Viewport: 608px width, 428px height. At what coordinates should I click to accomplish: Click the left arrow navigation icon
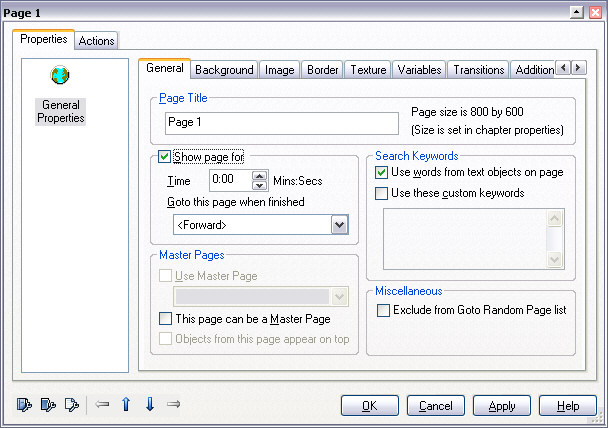[x=102, y=404]
